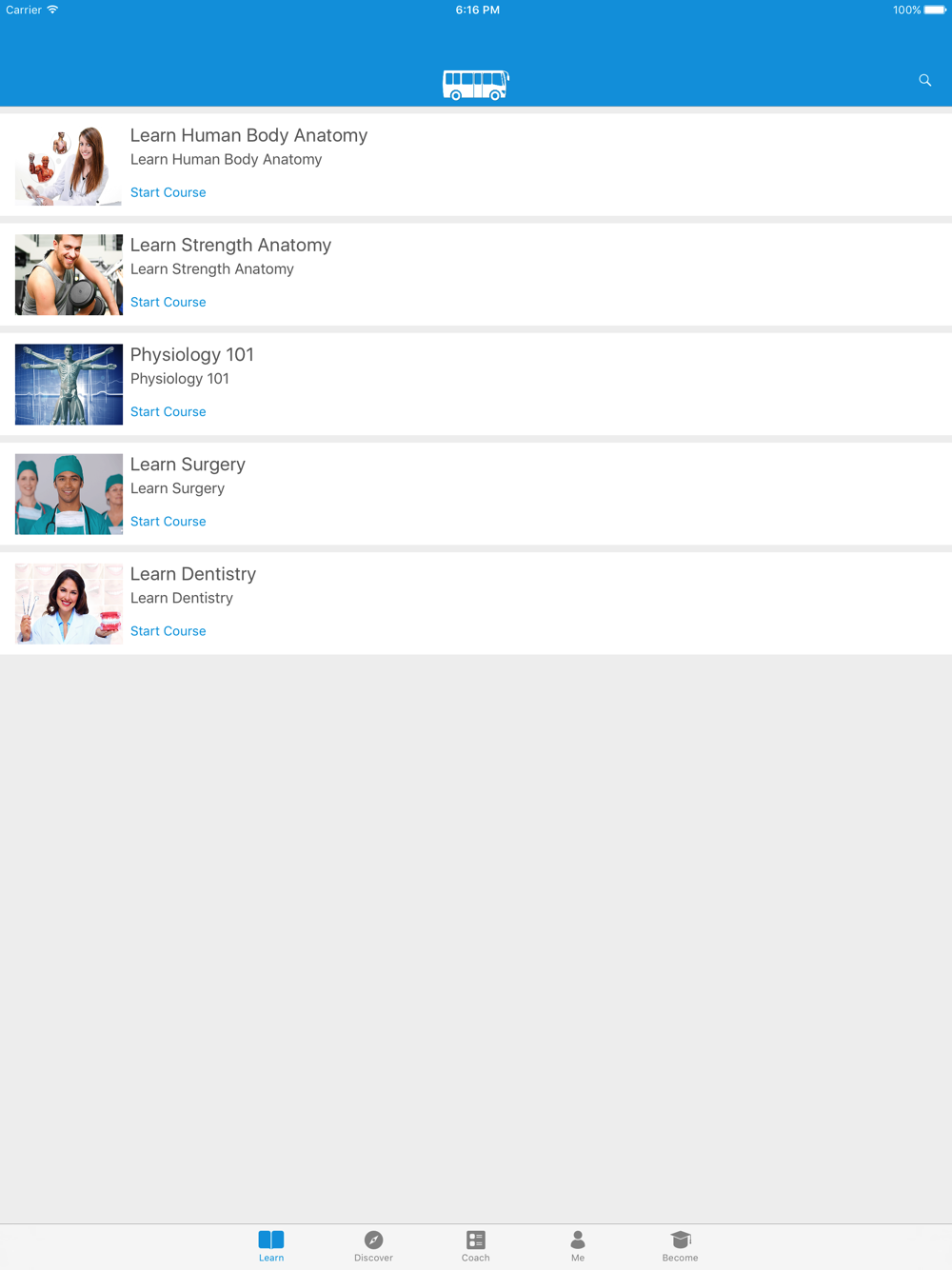
Task: Open the Coach tab icon
Action: coord(476,1240)
